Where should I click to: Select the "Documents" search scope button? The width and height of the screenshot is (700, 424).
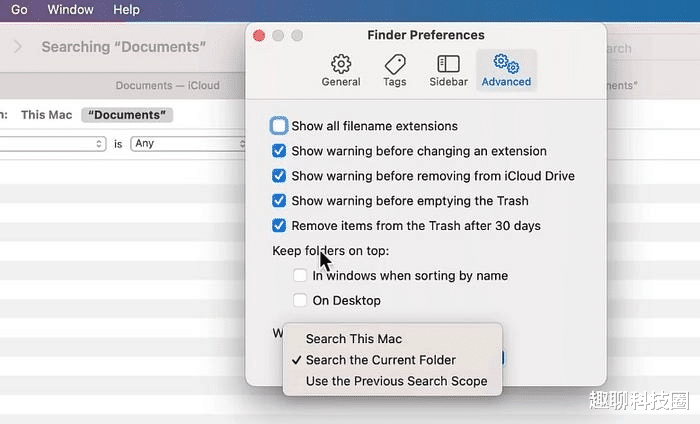[127, 115]
